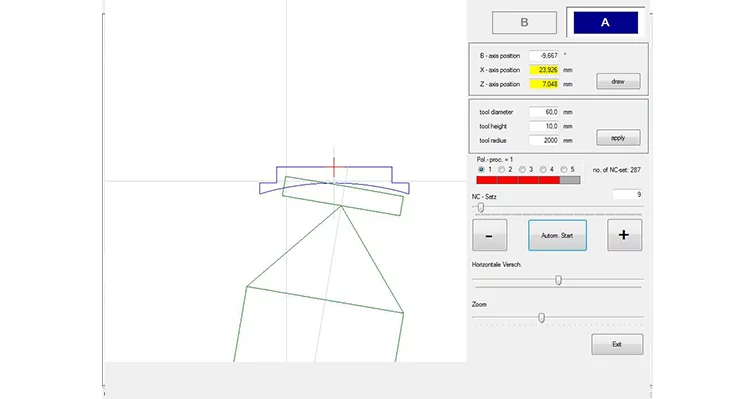Viewport: 755px width, 399px height.
Task: Exit the simulation with Exit button
Action: [x=617, y=345]
